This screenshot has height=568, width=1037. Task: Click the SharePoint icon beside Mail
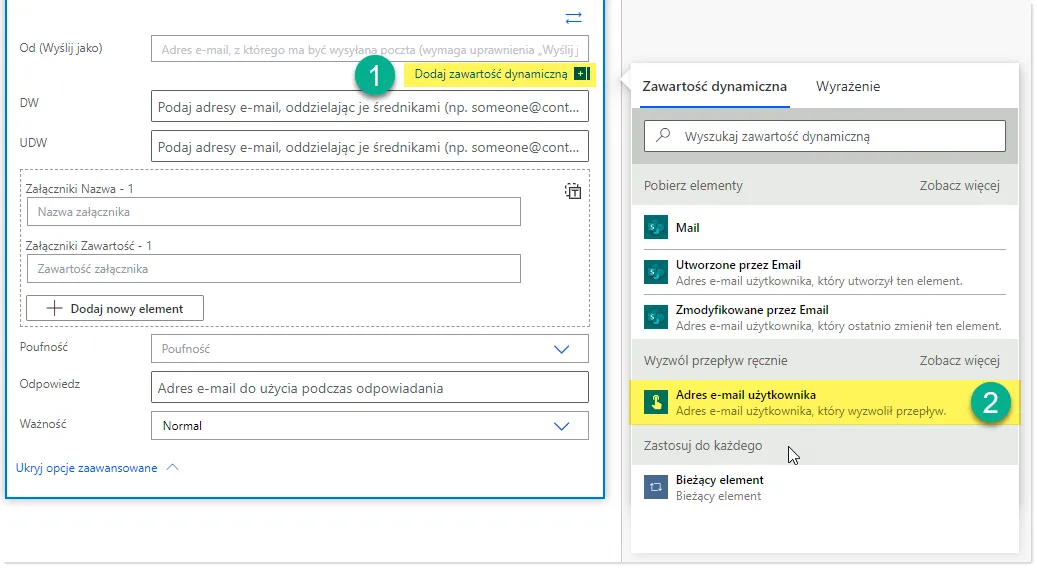pos(656,228)
